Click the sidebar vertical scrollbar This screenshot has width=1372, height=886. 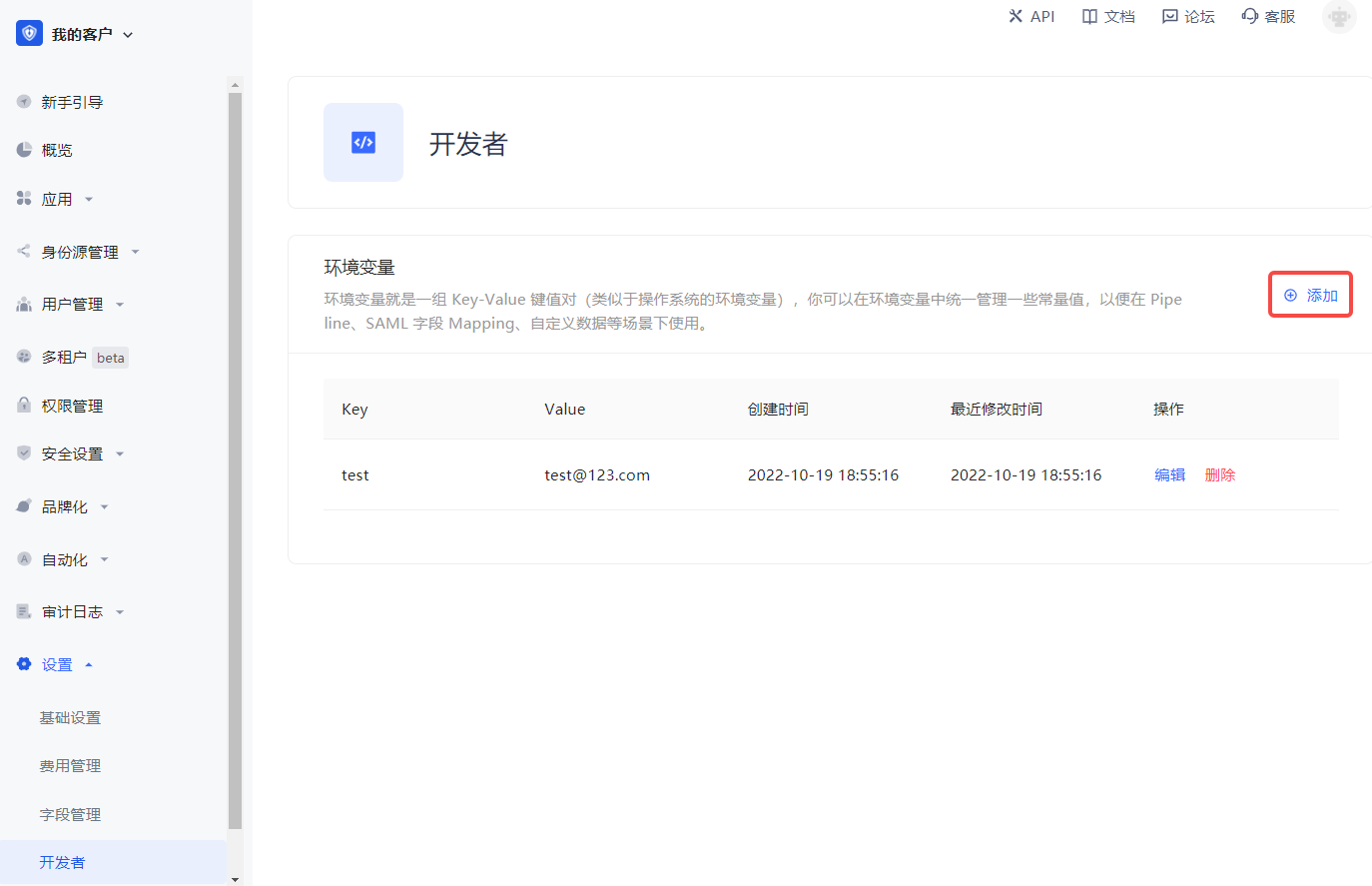click(x=235, y=459)
